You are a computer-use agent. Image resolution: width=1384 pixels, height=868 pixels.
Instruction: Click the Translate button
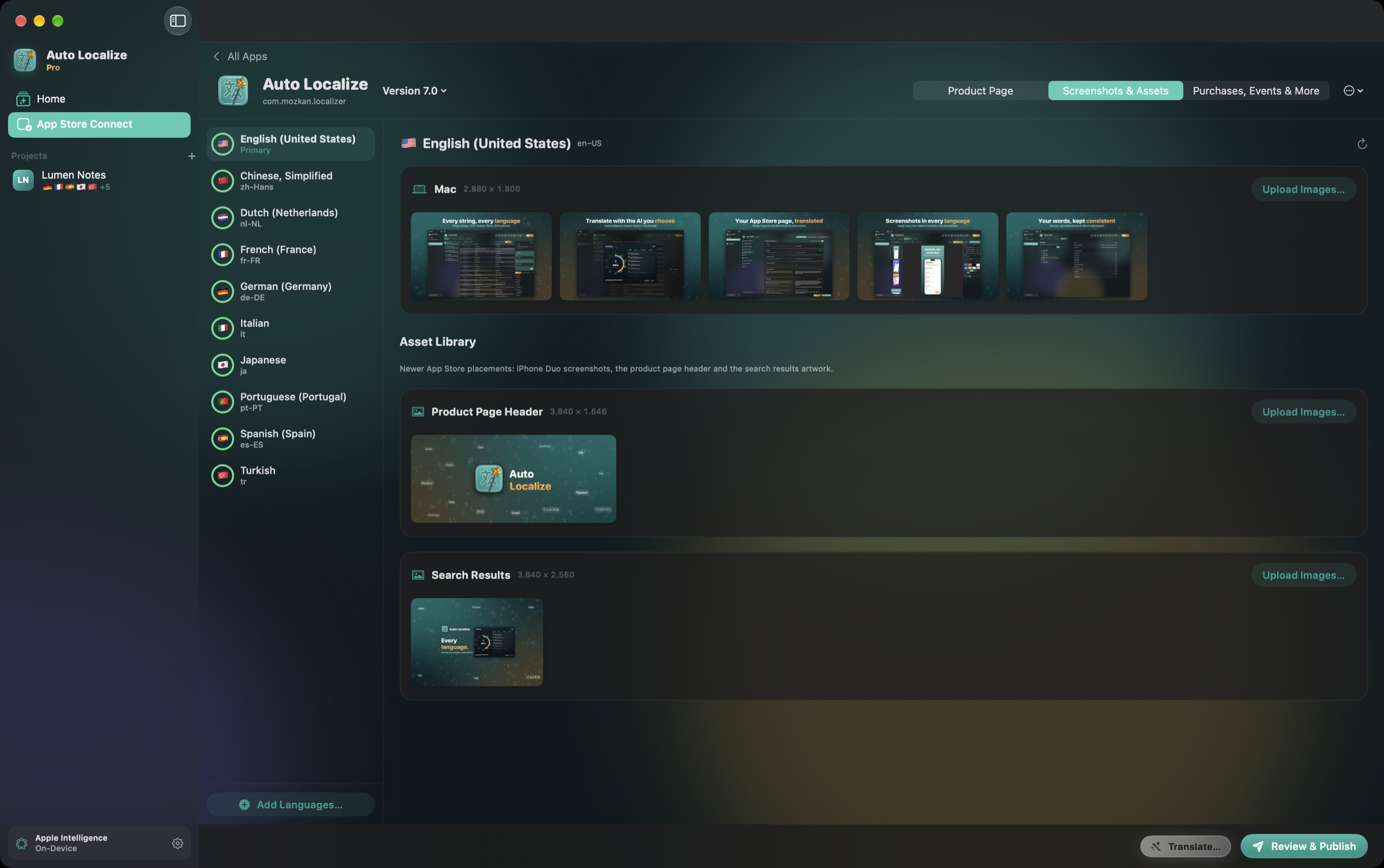point(1185,846)
